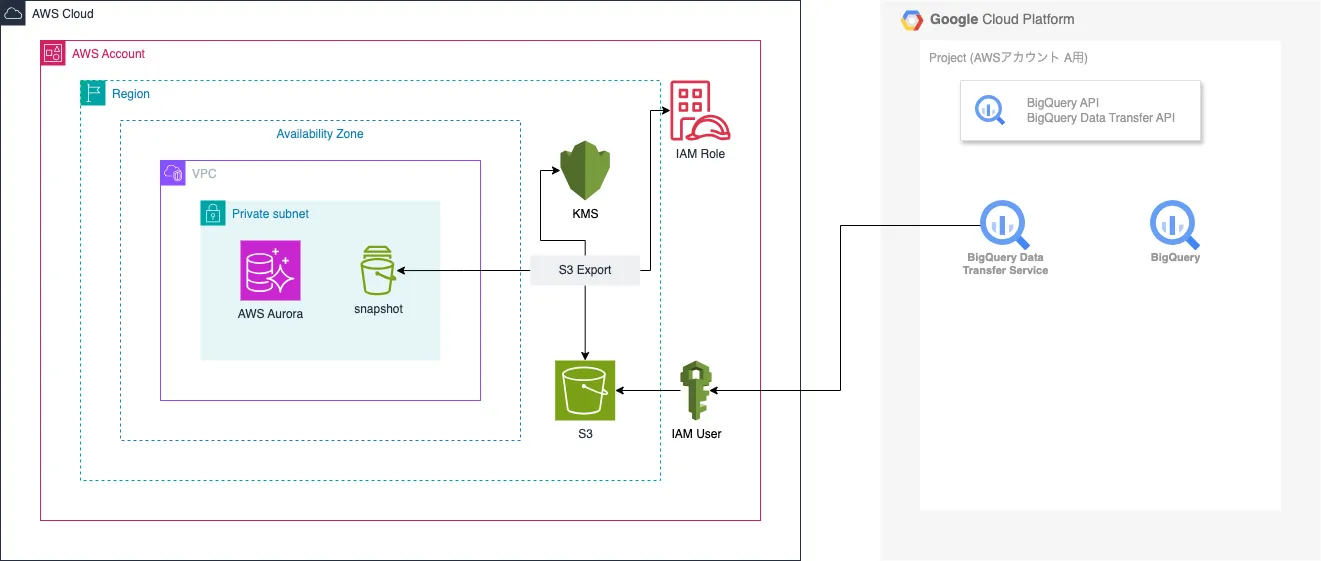The width and height of the screenshot is (1321, 561).
Task: Select the Private subnet lock icon
Action: tap(212, 213)
